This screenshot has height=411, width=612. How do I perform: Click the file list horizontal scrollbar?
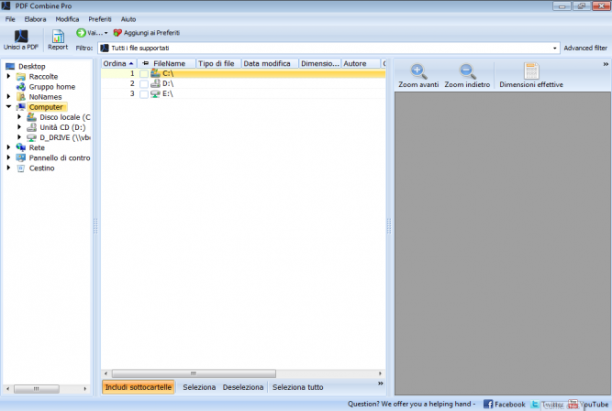pos(243,374)
